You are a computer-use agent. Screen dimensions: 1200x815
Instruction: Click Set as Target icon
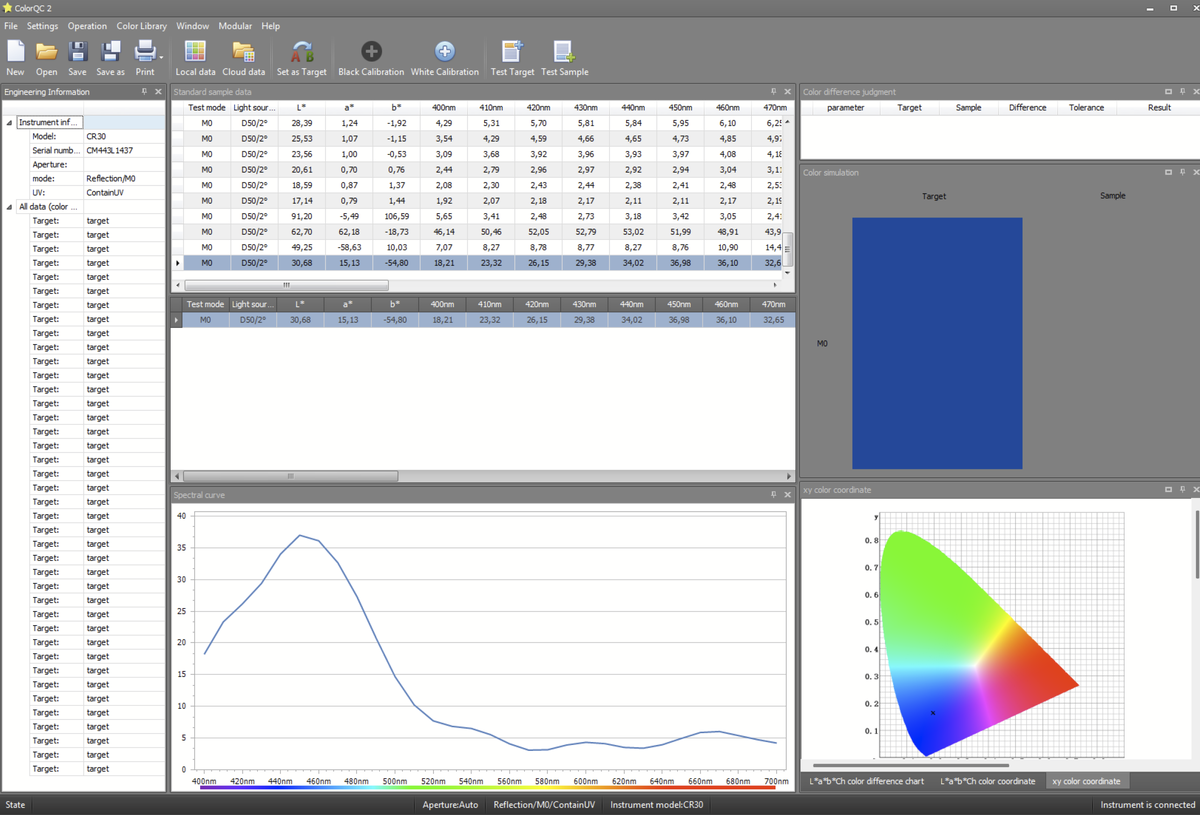point(301,52)
